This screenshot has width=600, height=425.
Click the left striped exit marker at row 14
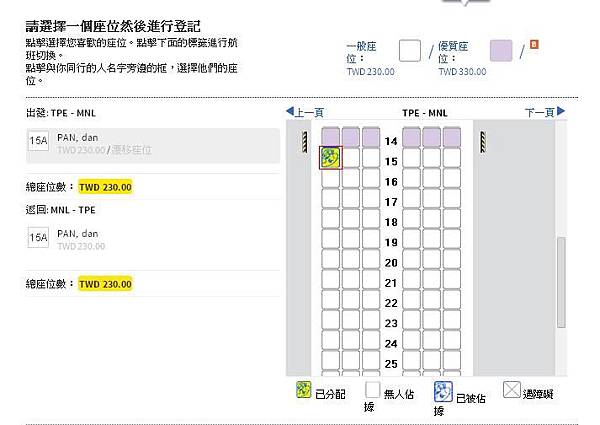pyautogui.click(x=305, y=142)
